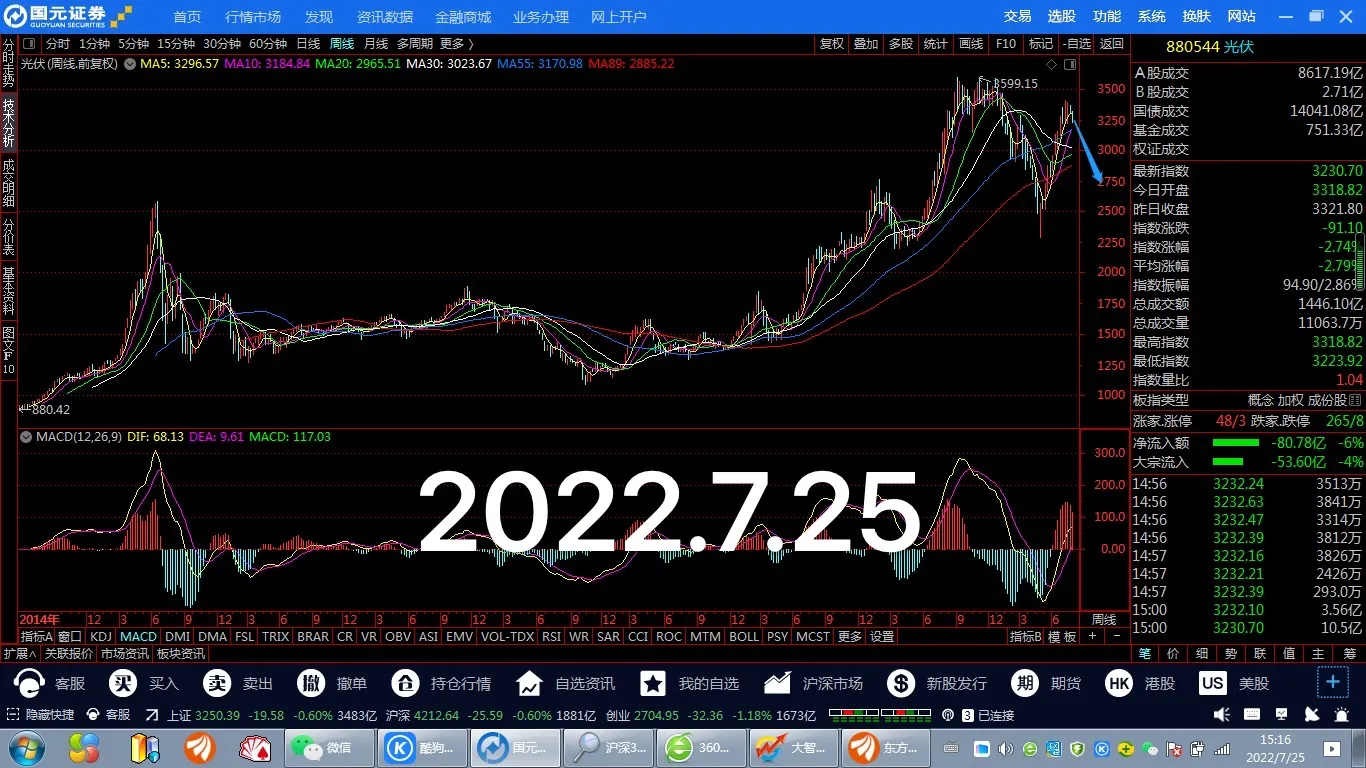The height and width of the screenshot is (768, 1366).
Task: Open the 撤单 cancel-order icon
Action: tap(311, 684)
